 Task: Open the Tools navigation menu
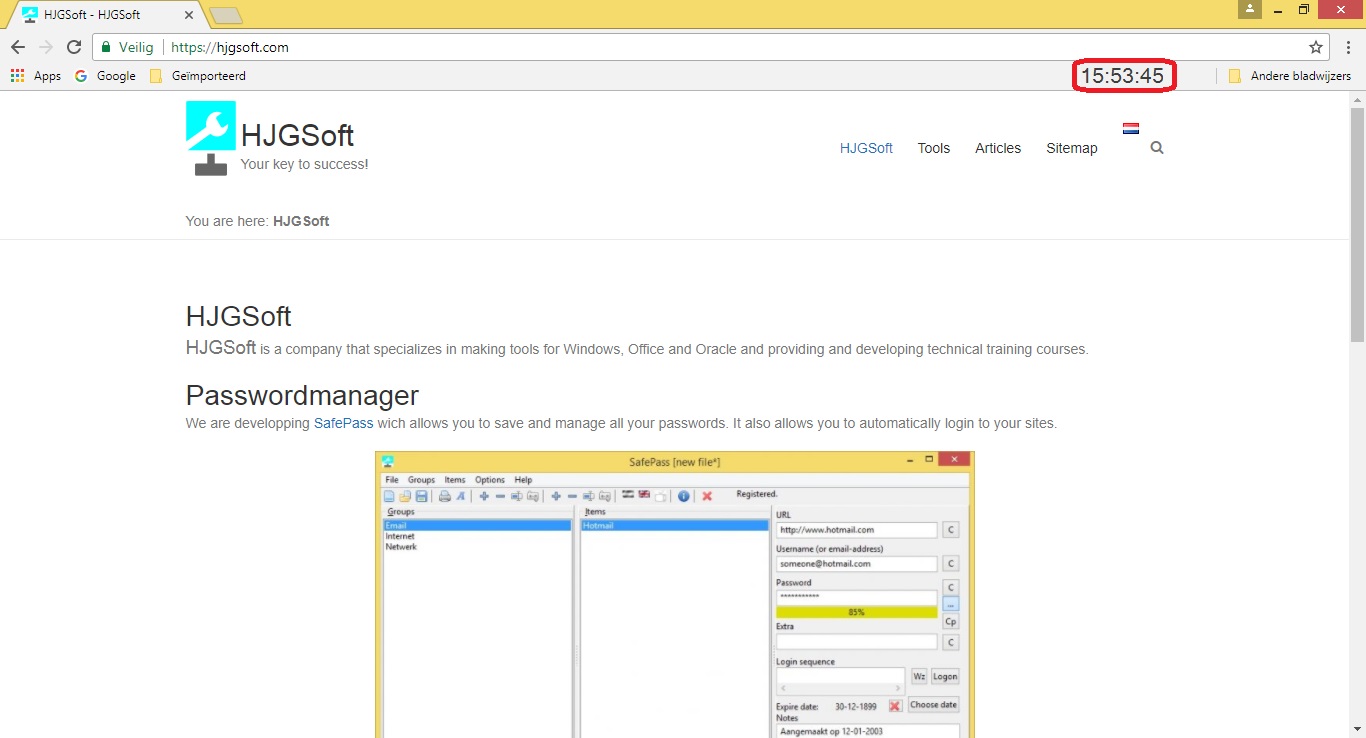(934, 148)
